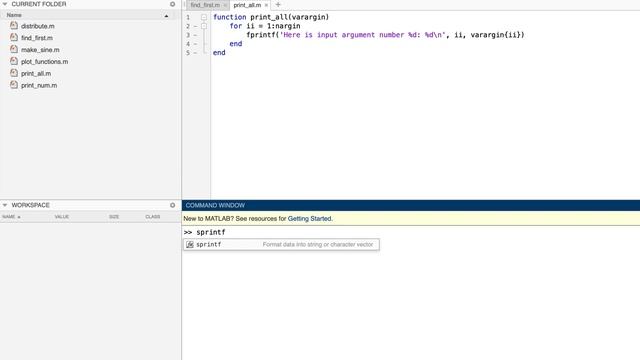Click the COMMAND WINDOW title bar
The height and width of the screenshot is (360, 640).
pyautogui.click(x=411, y=205)
